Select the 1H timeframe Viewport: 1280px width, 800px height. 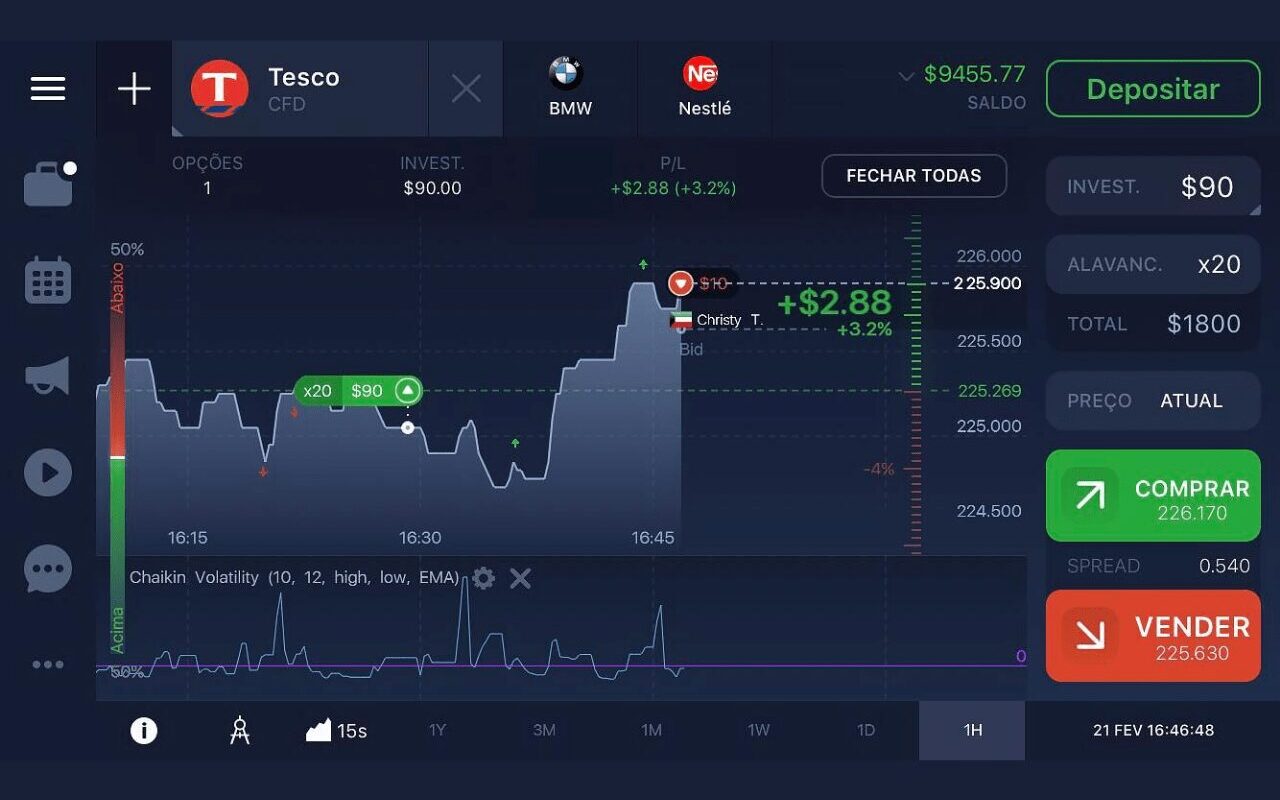[x=972, y=730]
